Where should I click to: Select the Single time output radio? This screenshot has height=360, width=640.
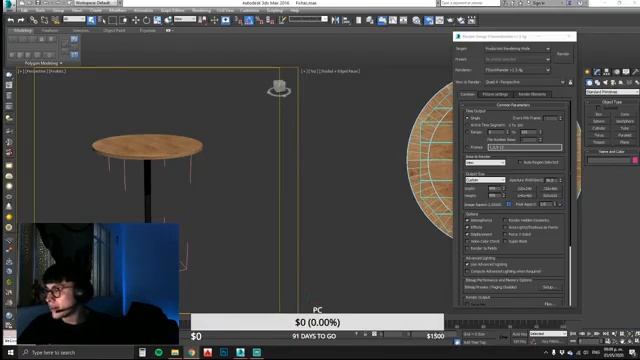point(467,118)
